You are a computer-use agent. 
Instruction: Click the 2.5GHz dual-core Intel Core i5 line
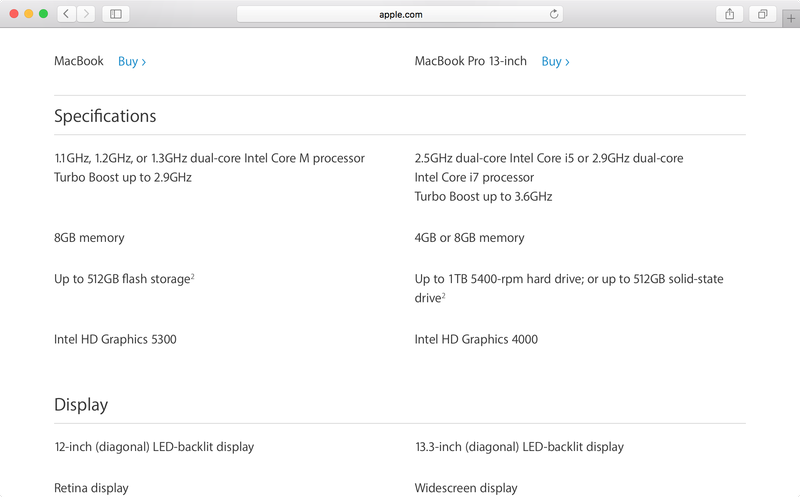click(549, 158)
